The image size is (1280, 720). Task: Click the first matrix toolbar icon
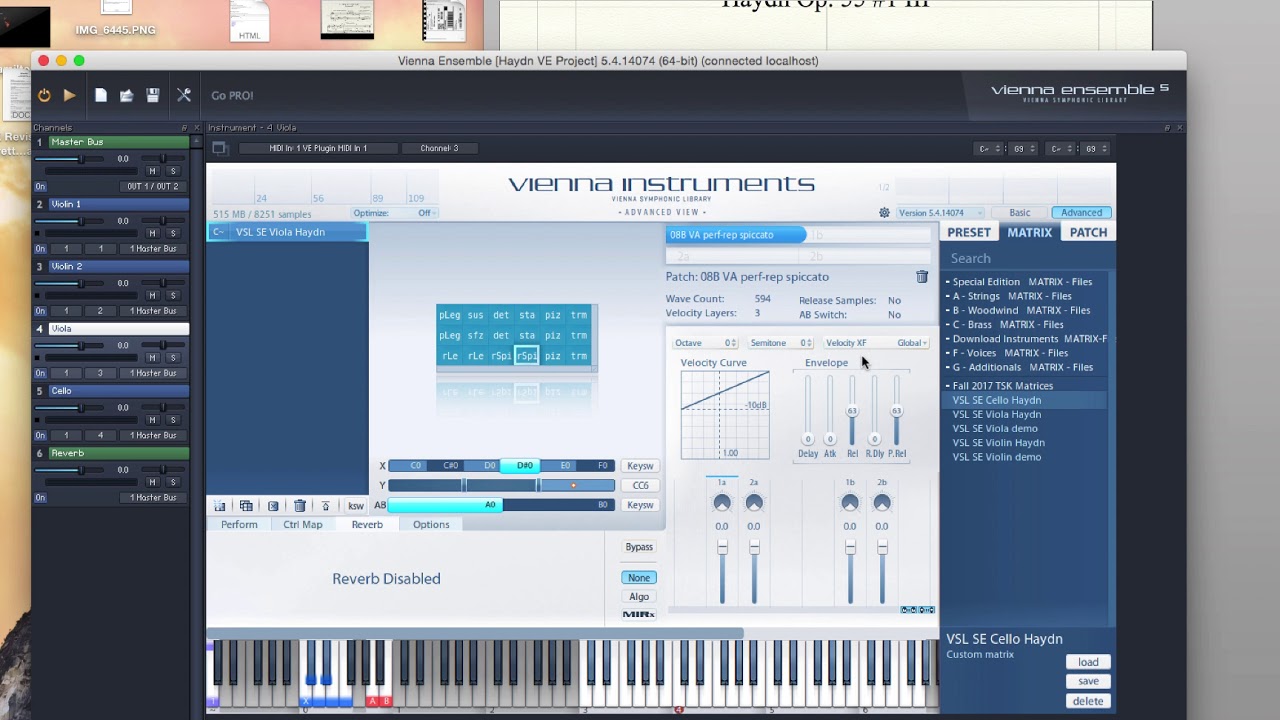(220, 506)
